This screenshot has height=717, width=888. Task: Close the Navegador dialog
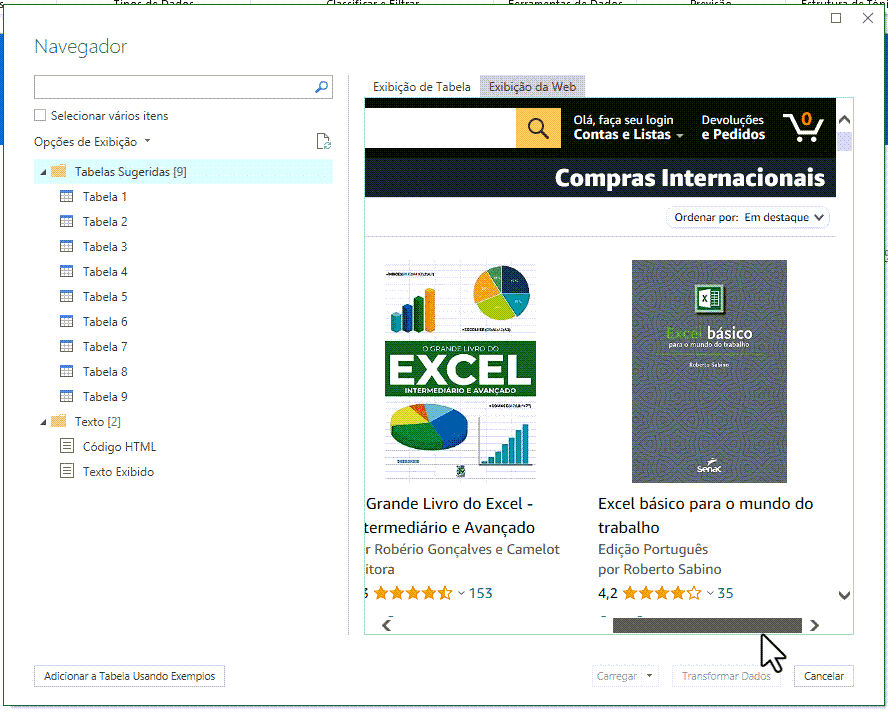pos(868,18)
